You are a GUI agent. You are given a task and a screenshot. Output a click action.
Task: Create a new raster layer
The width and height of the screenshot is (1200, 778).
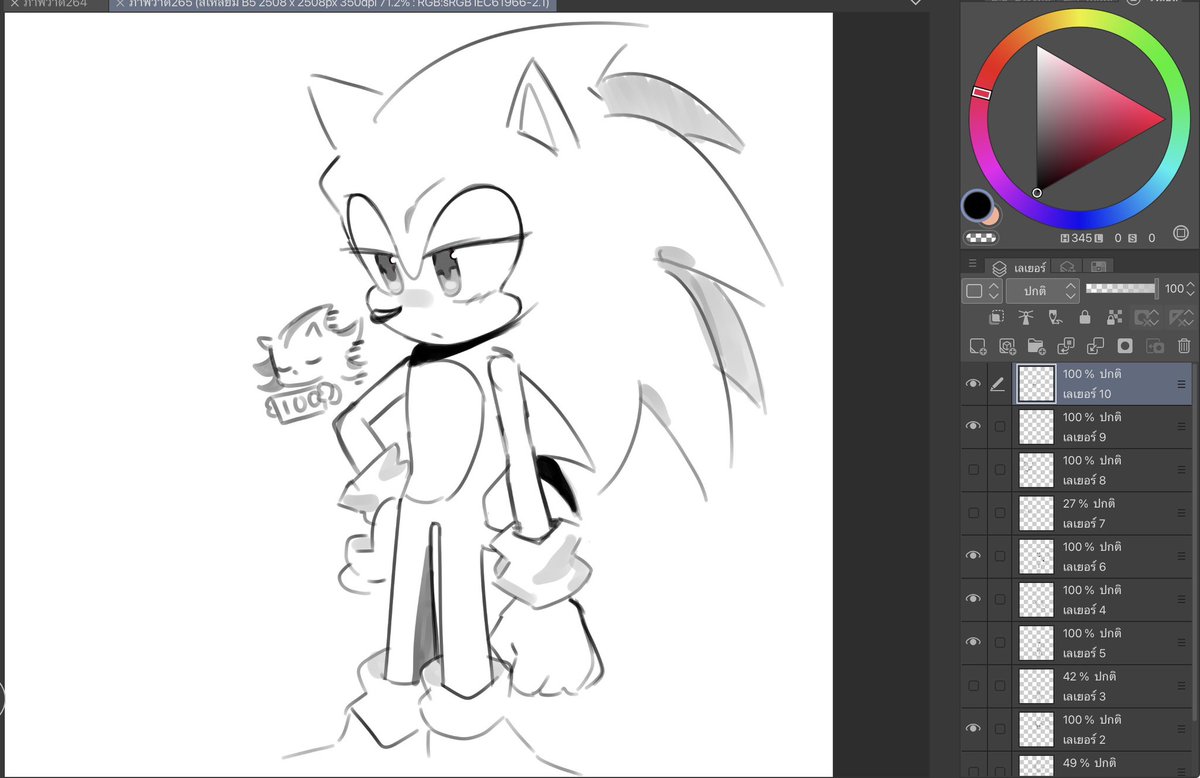pos(978,346)
